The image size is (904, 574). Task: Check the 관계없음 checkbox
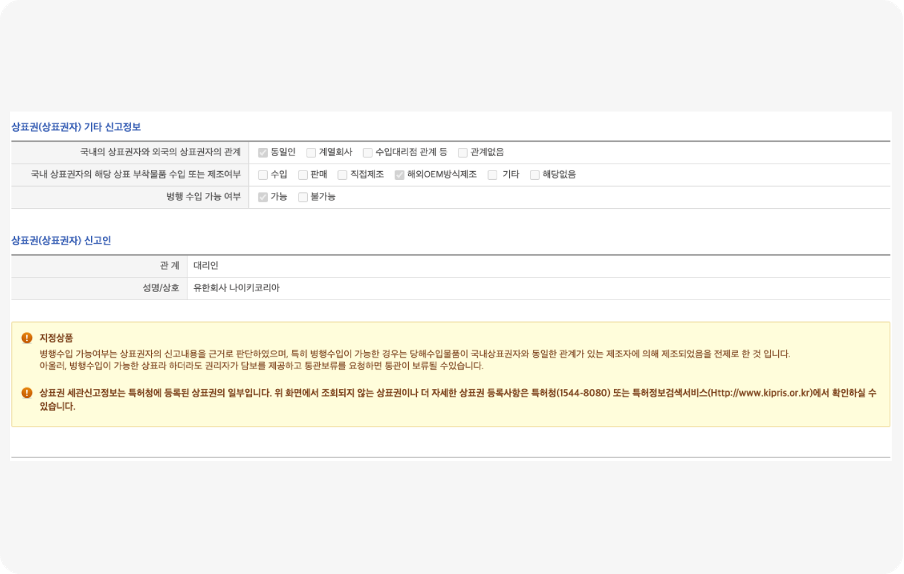point(462,153)
